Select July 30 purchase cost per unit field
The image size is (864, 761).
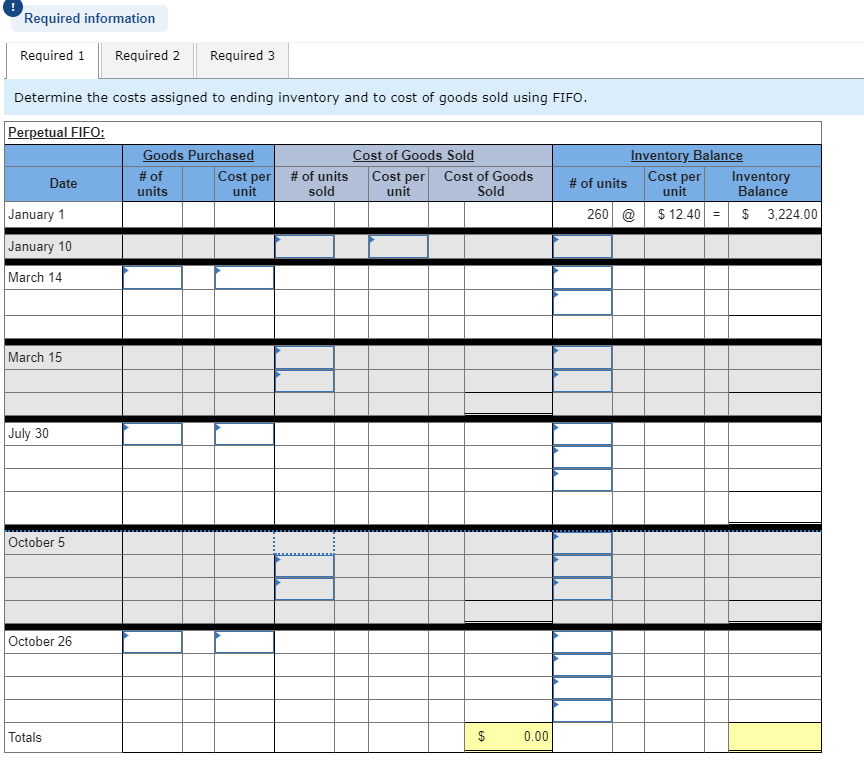[244, 434]
